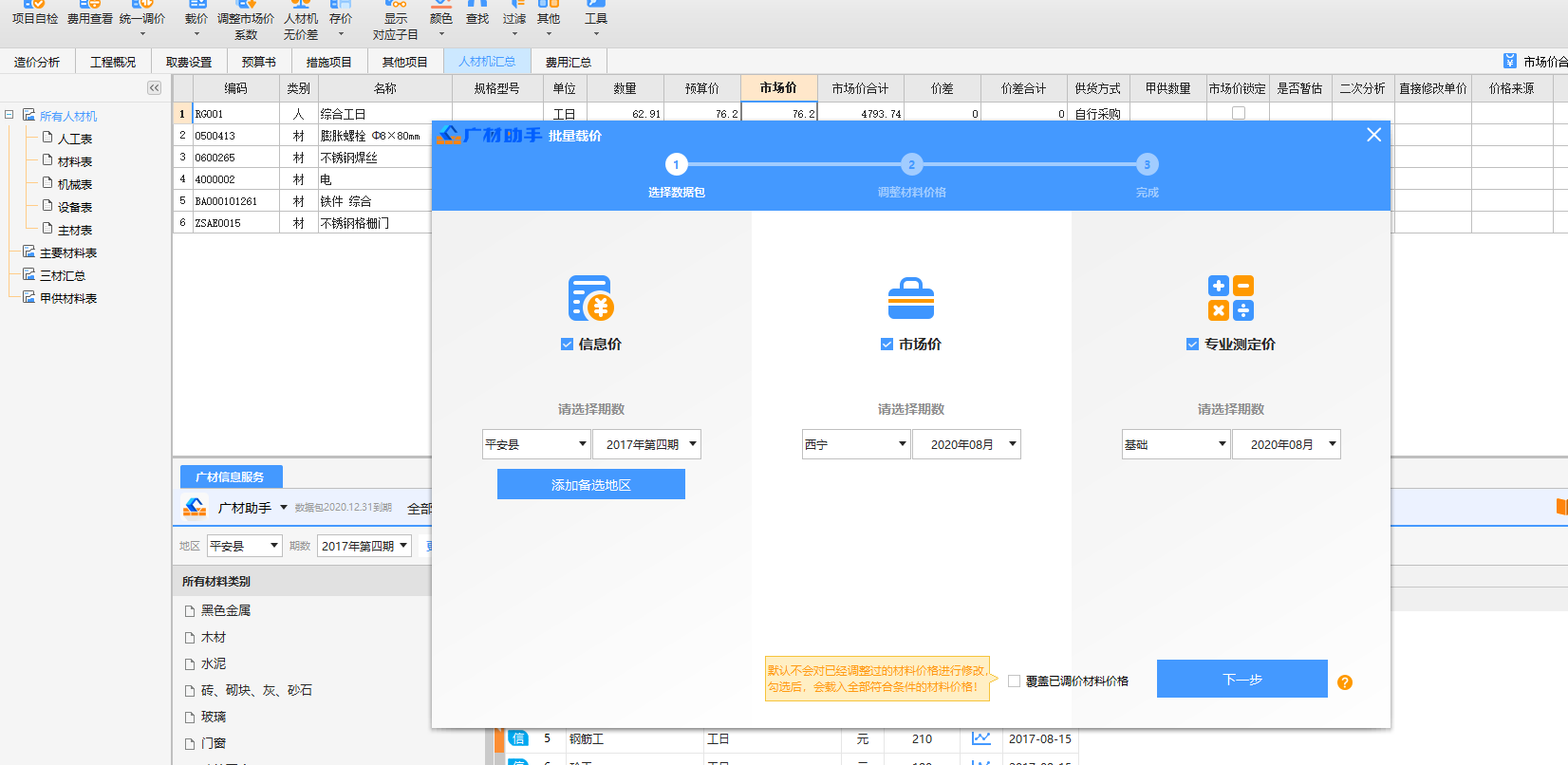Click the 载价 toolbar tool
1568x765 pixels.
click(196, 19)
